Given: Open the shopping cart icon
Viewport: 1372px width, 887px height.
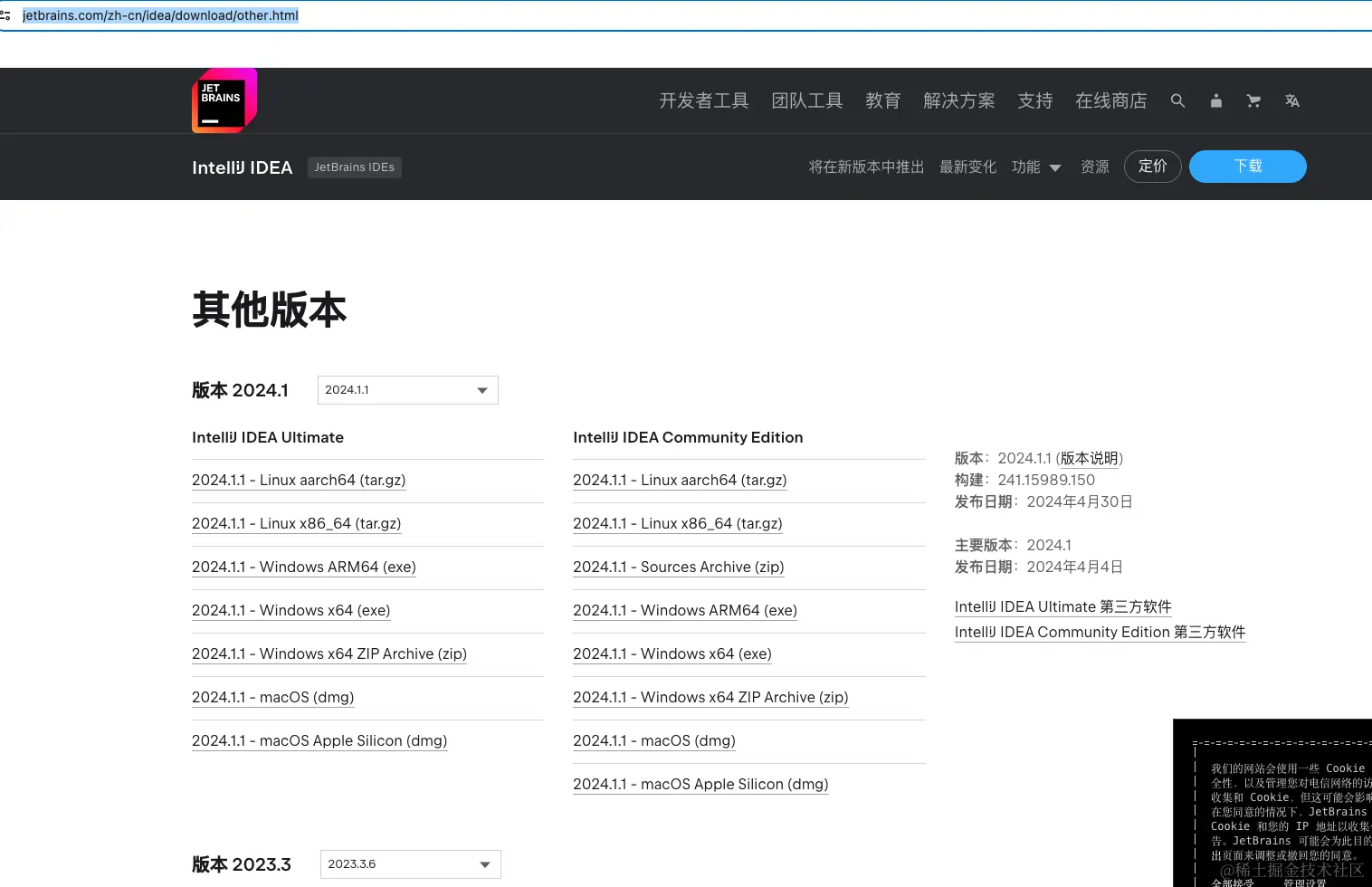Looking at the screenshot, I should point(1253,100).
